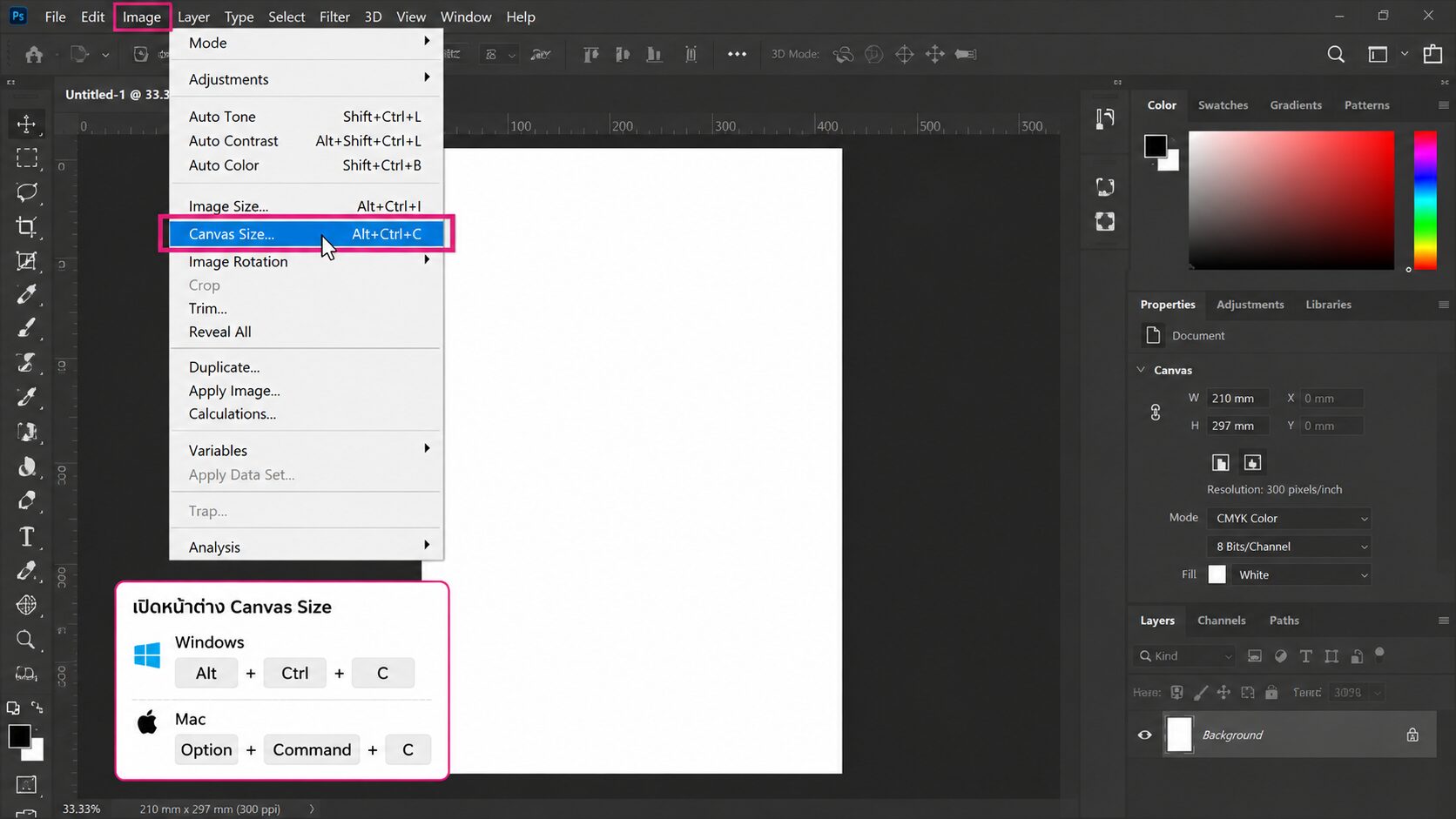Click the 3D Rotate mode icon
Viewport: 1456px width, 819px height.
(843, 54)
